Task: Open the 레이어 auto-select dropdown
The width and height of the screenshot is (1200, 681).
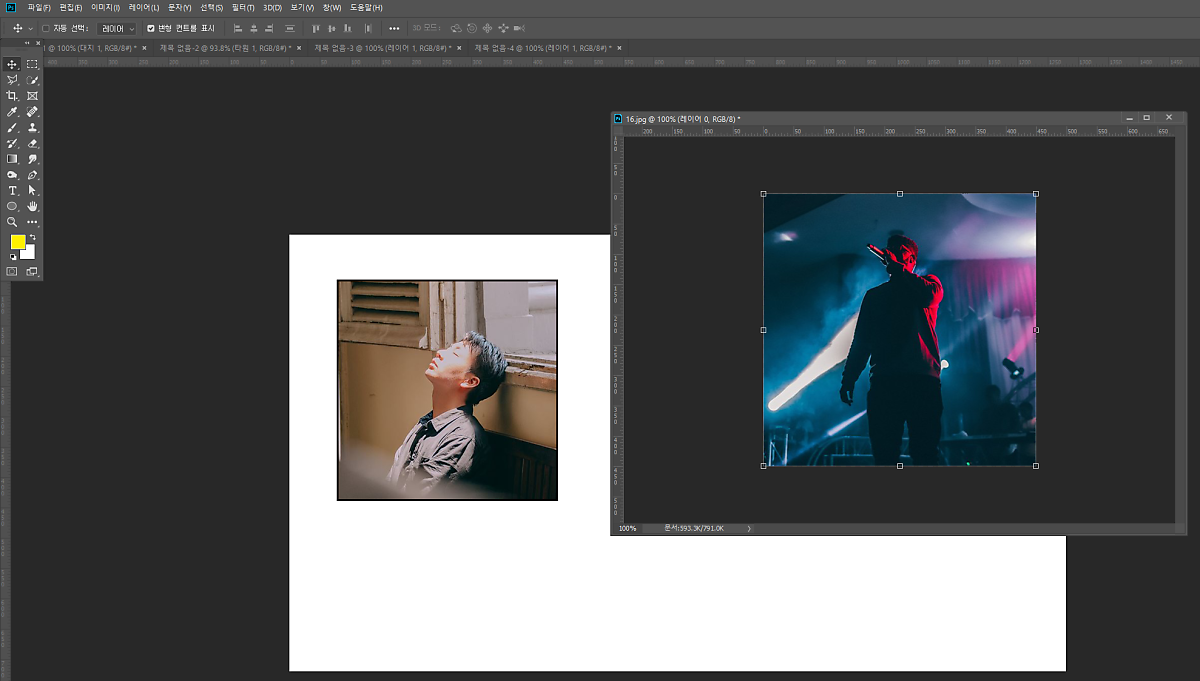Action: click(117, 28)
